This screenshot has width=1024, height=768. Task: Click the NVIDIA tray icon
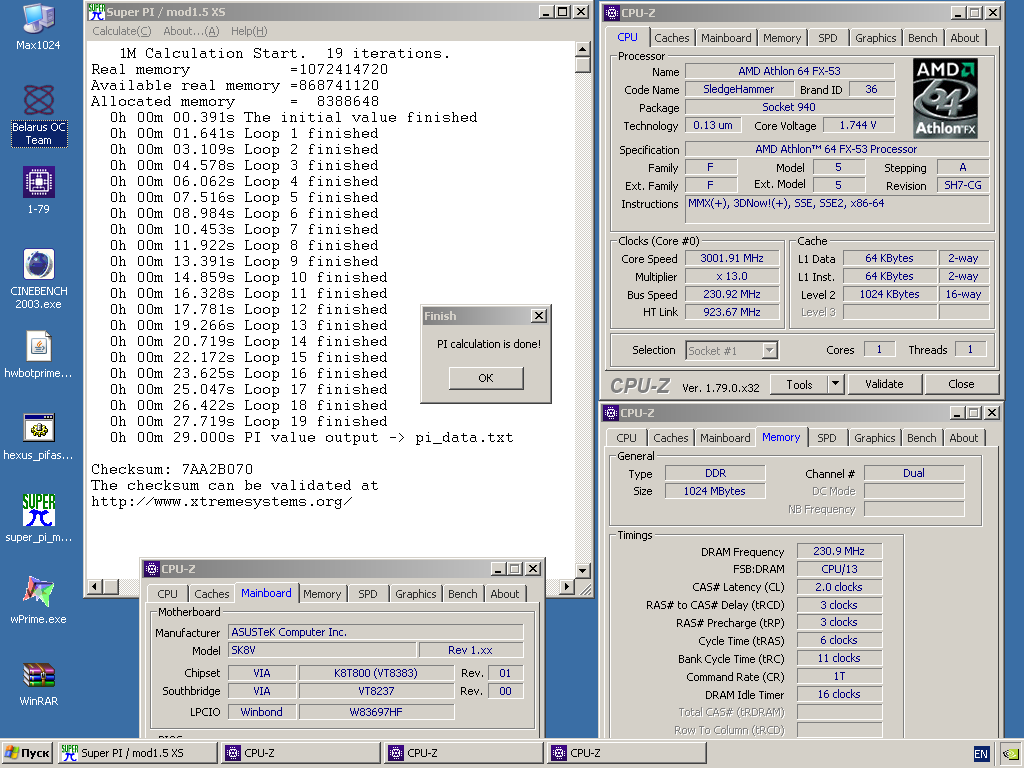tap(1012, 754)
